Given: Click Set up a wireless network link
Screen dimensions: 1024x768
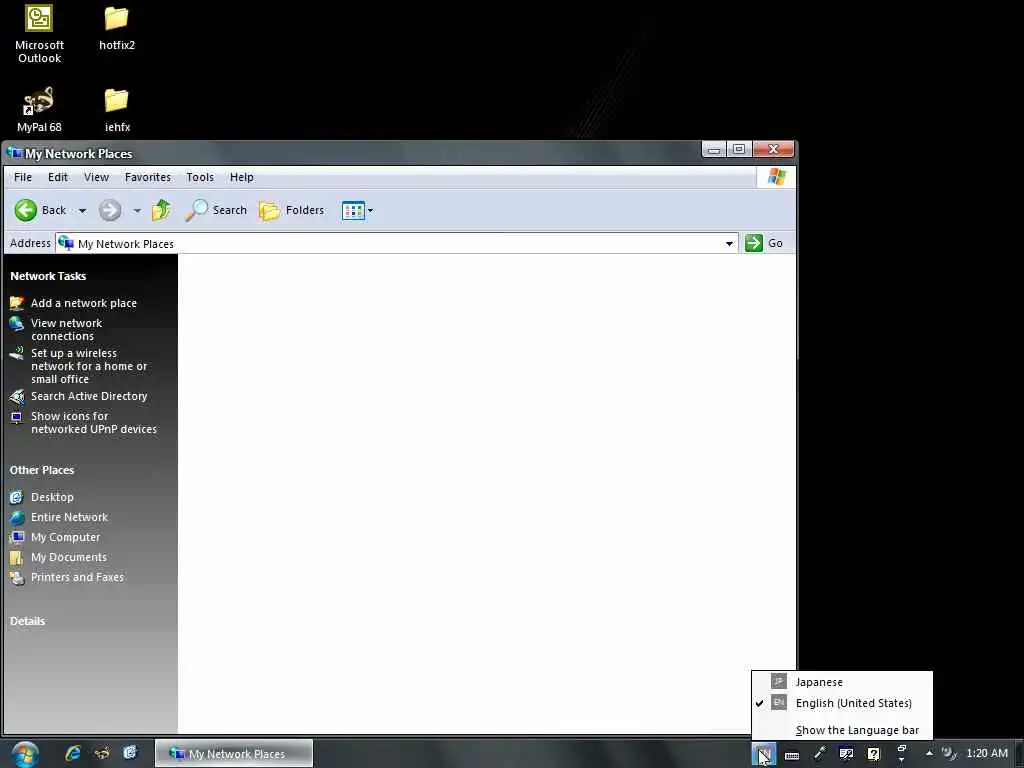Looking at the screenshot, I should tap(89, 366).
